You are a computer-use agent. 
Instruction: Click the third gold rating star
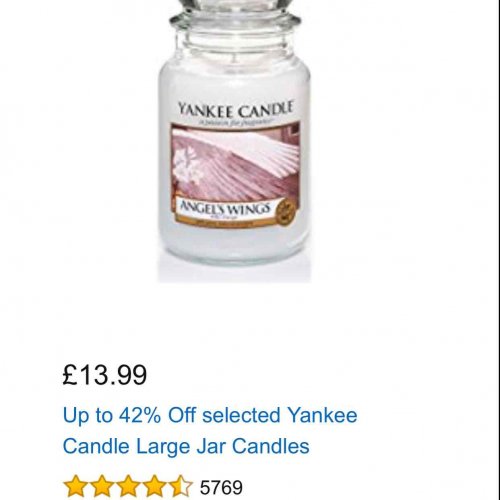pyautogui.click(x=128, y=486)
